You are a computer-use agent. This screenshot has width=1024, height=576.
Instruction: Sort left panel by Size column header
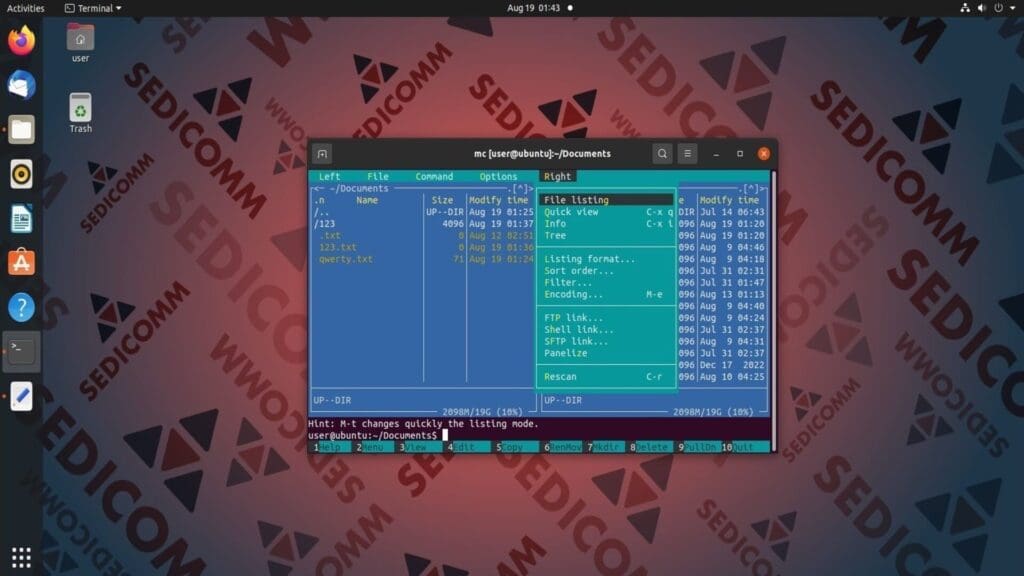pos(442,200)
